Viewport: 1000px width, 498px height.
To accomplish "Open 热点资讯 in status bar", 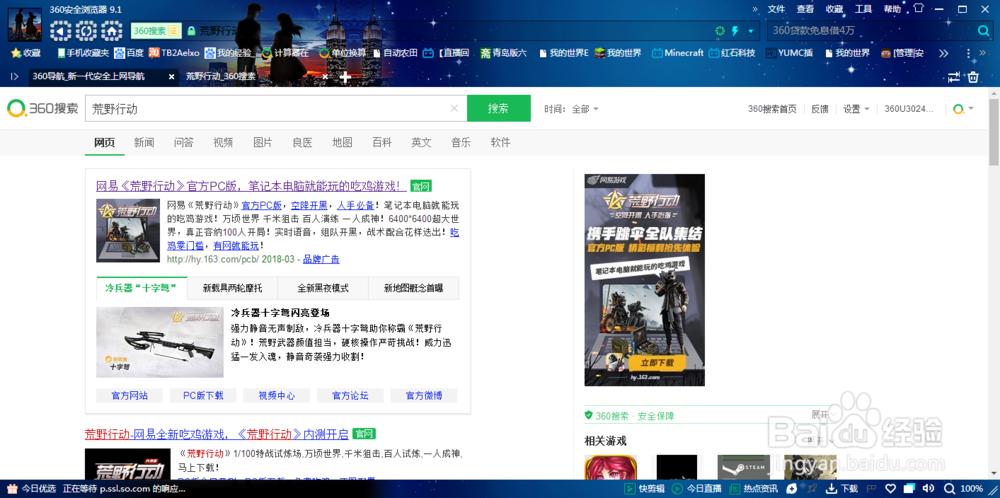I will pyautogui.click(x=754, y=489).
